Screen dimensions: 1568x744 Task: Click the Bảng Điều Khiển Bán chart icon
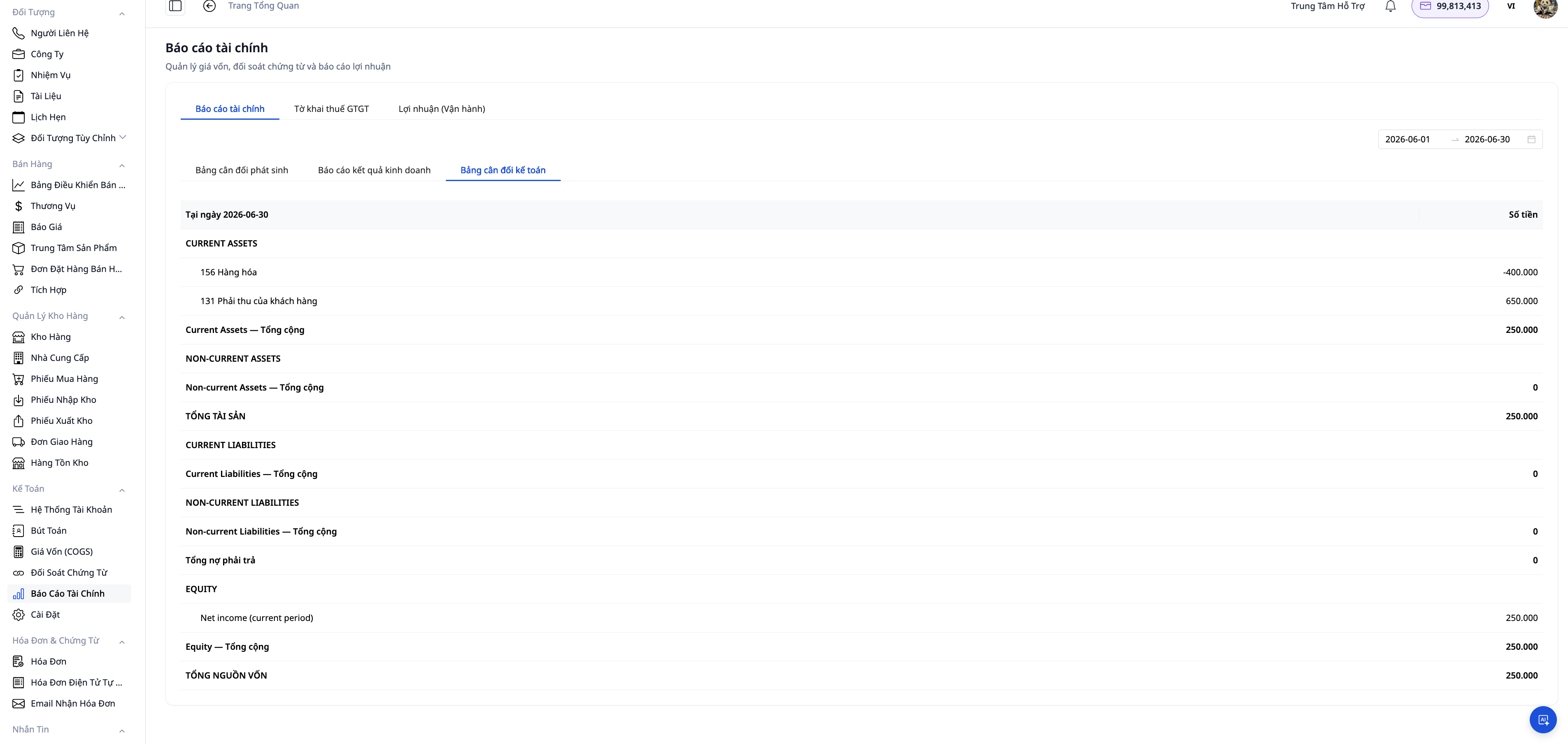[19, 185]
